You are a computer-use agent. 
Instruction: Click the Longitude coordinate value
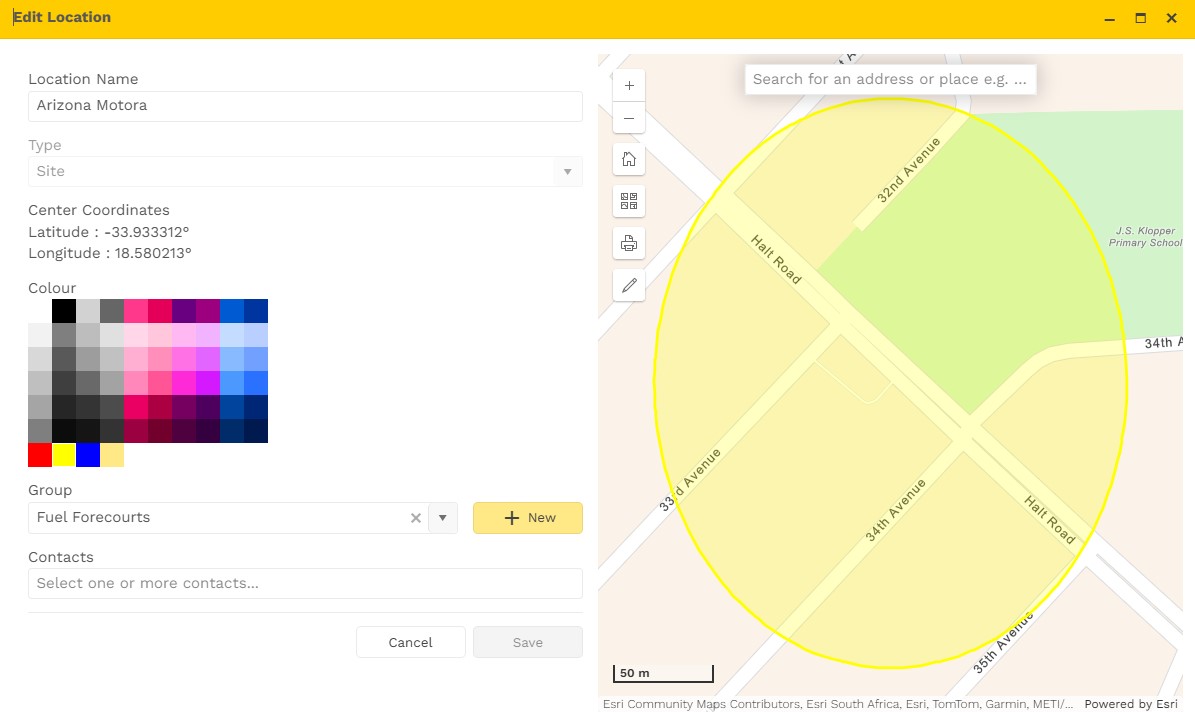pos(153,253)
